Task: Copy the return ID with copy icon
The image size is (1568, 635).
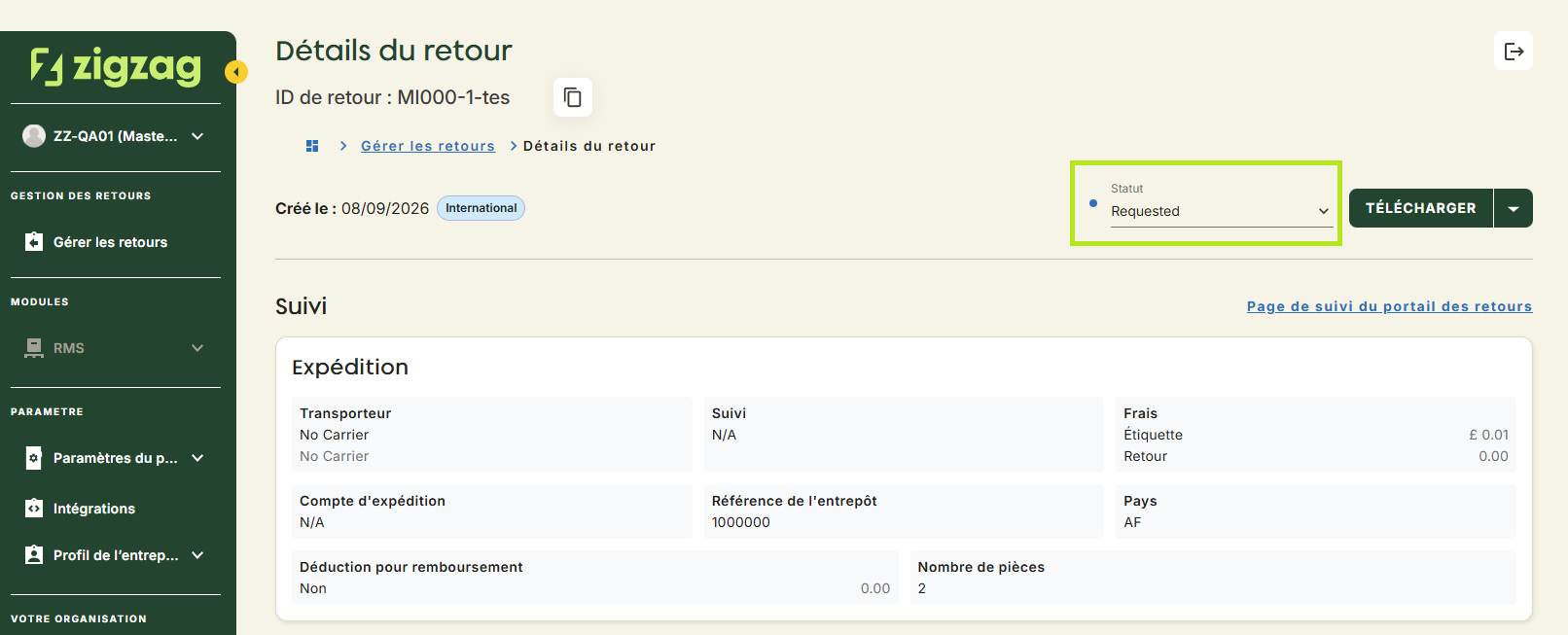Action: tap(573, 97)
